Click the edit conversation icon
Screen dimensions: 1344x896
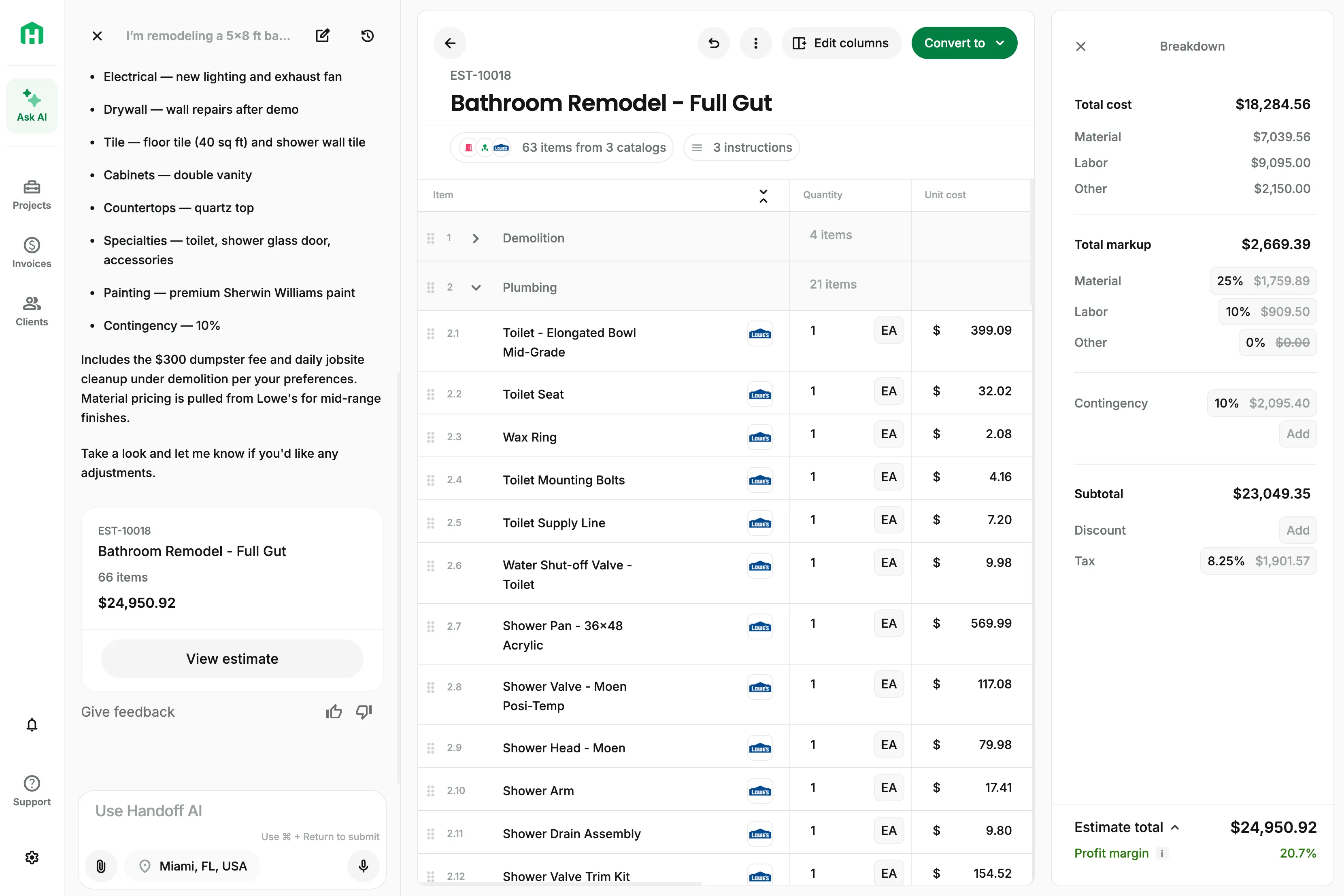click(x=323, y=36)
